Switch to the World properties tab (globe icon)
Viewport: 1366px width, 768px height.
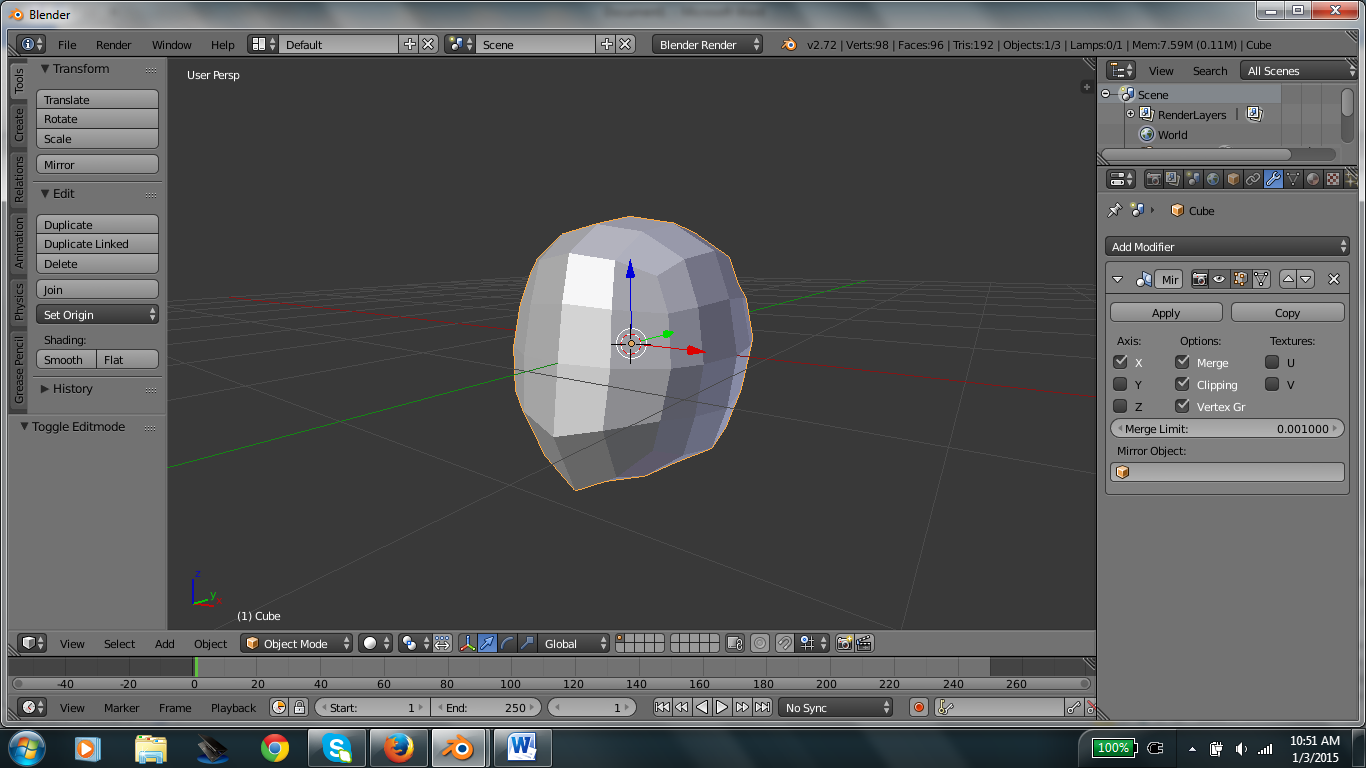[1214, 178]
